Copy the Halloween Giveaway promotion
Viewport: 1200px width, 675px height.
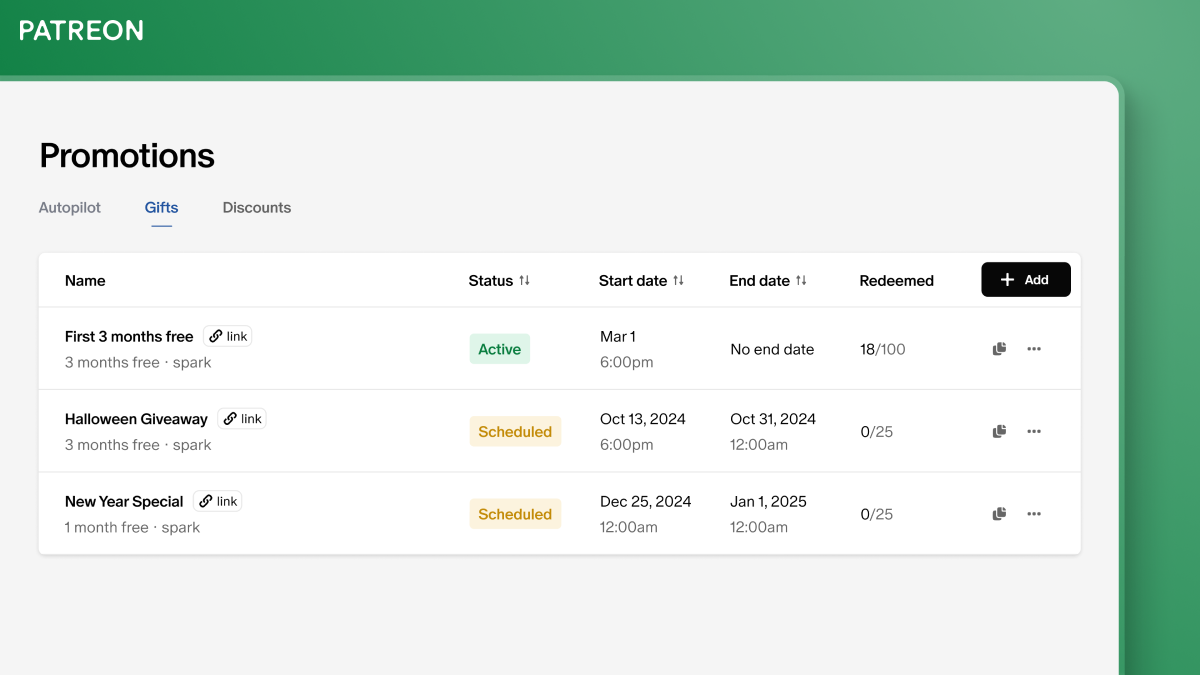point(999,431)
